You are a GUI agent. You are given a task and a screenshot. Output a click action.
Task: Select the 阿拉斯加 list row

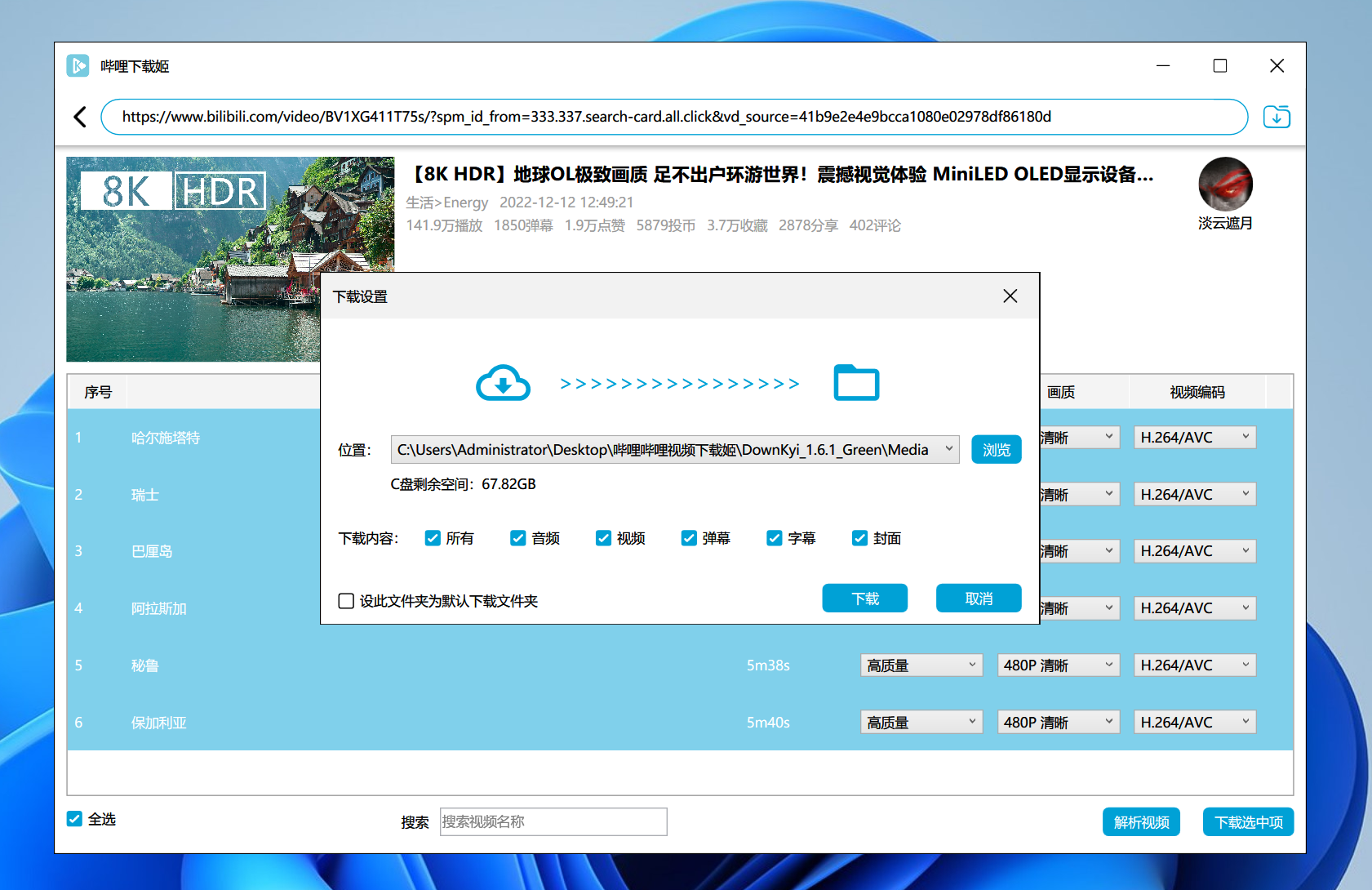pos(194,608)
